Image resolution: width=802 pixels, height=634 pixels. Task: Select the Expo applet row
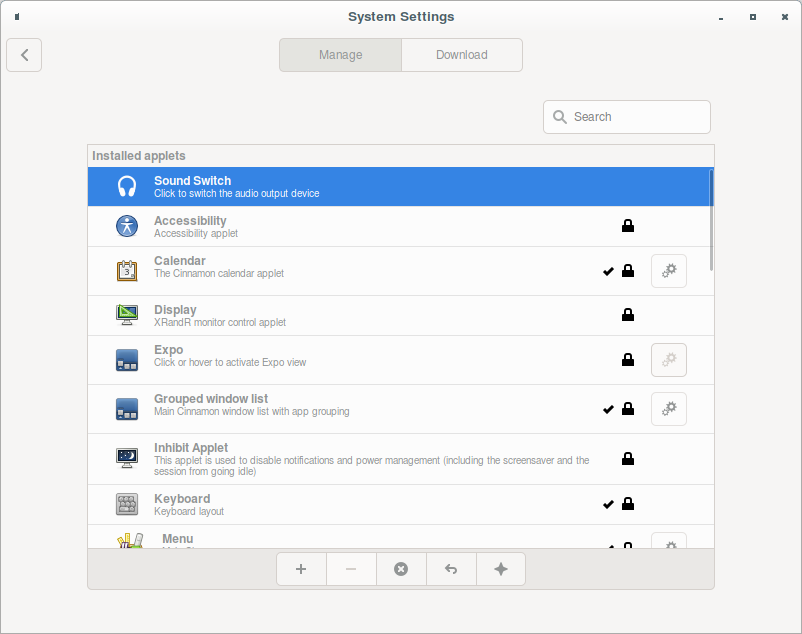coord(400,360)
